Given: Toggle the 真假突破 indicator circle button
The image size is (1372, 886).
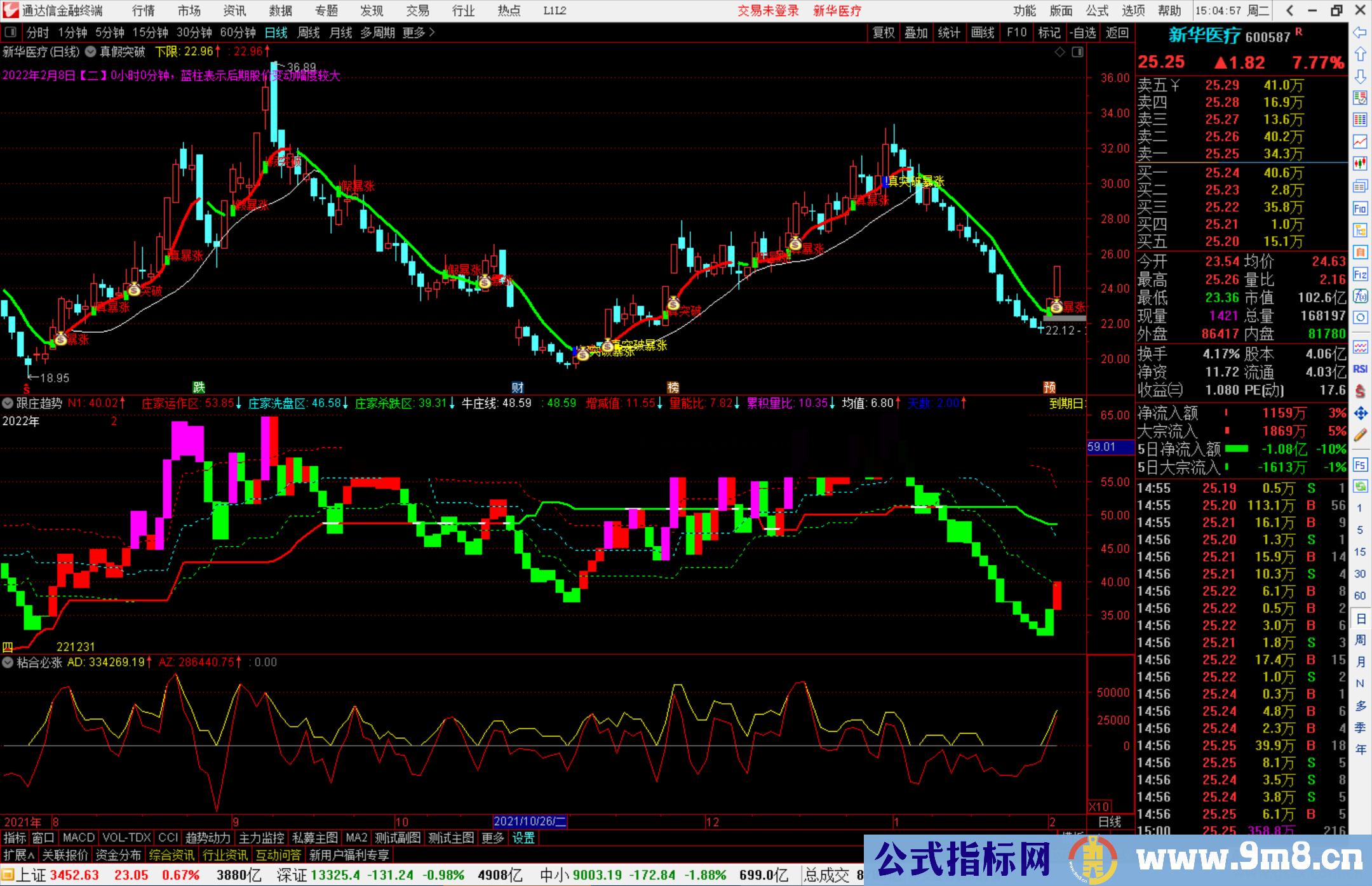Looking at the screenshot, I should coord(91,51).
